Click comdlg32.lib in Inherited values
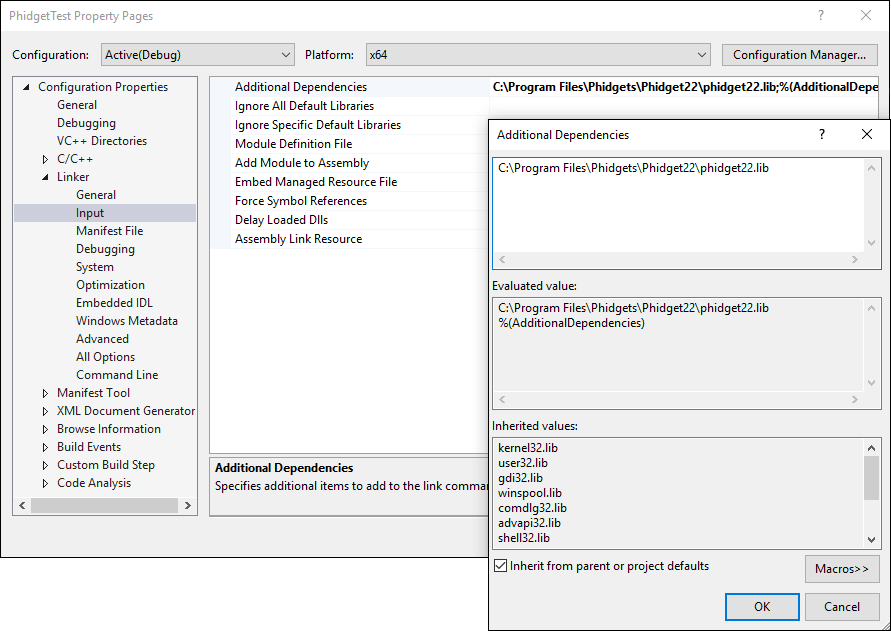This screenshot has height=631, width=891. pos(532,508)
